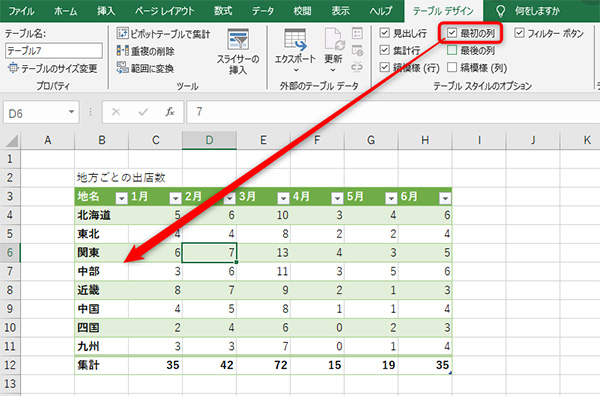Click the テーブル デザイン tab
Viewport: 600px width, 396px height.
443,11
